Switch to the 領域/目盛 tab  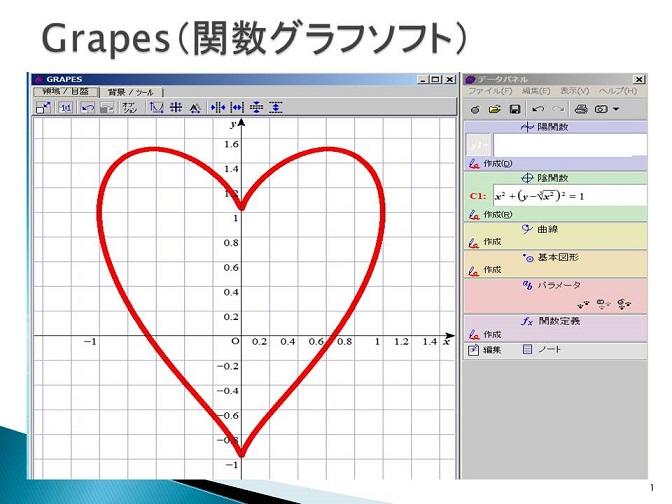66,91
